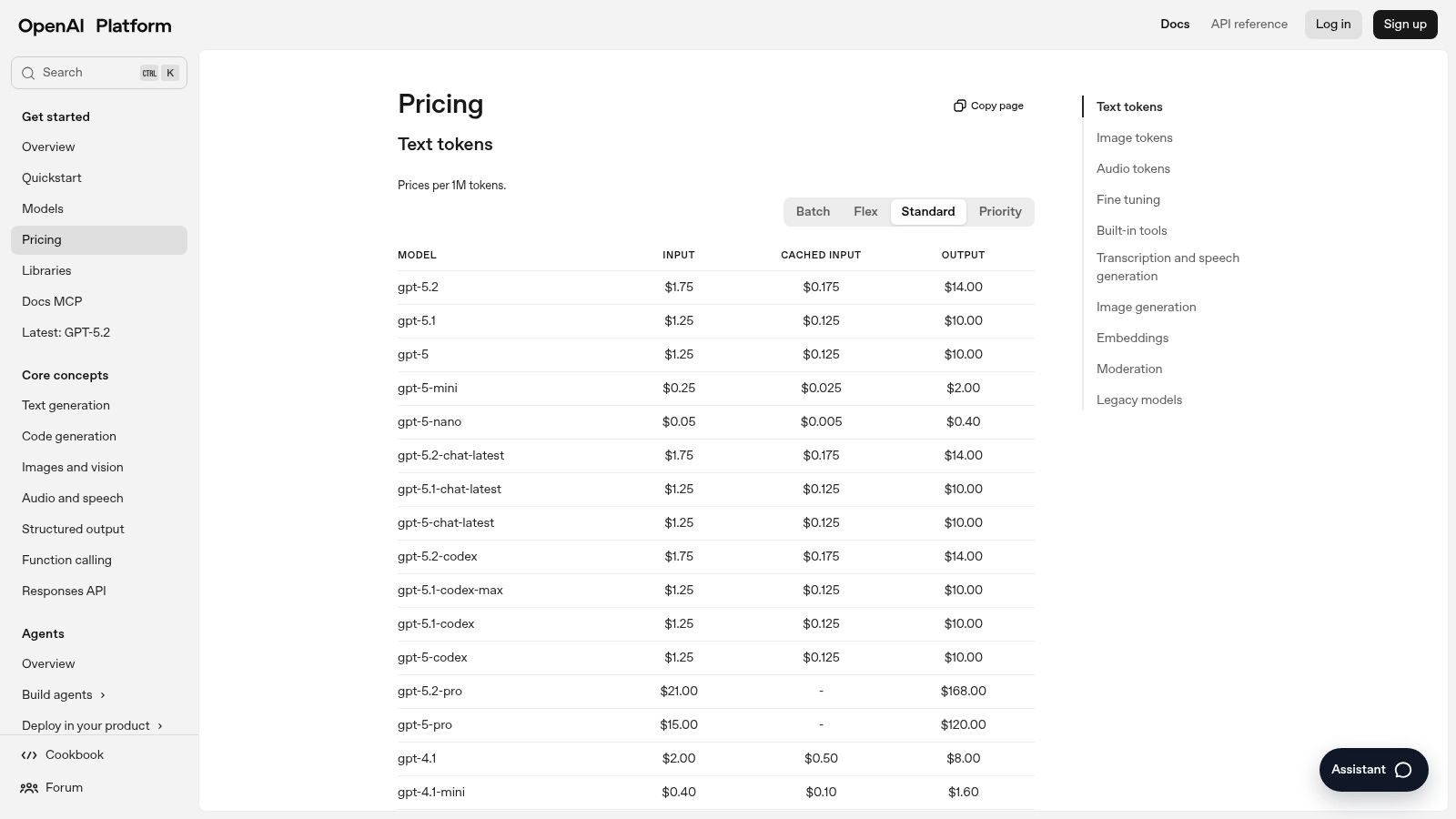Click inside the Search field
The width and height of the screenshot is (1456, 819).
tap(82, 72)
